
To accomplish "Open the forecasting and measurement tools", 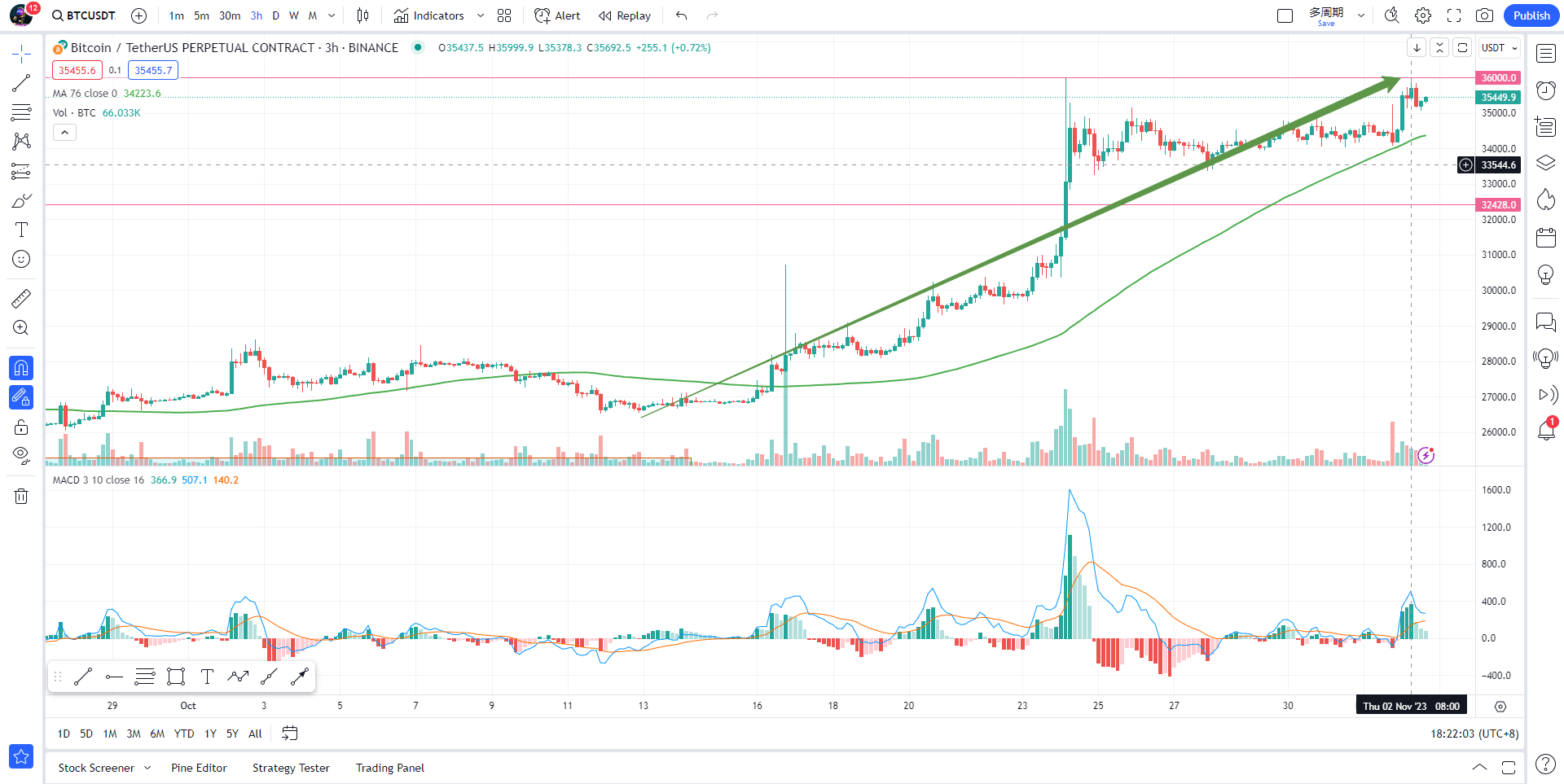I will [x=21, y=171].
